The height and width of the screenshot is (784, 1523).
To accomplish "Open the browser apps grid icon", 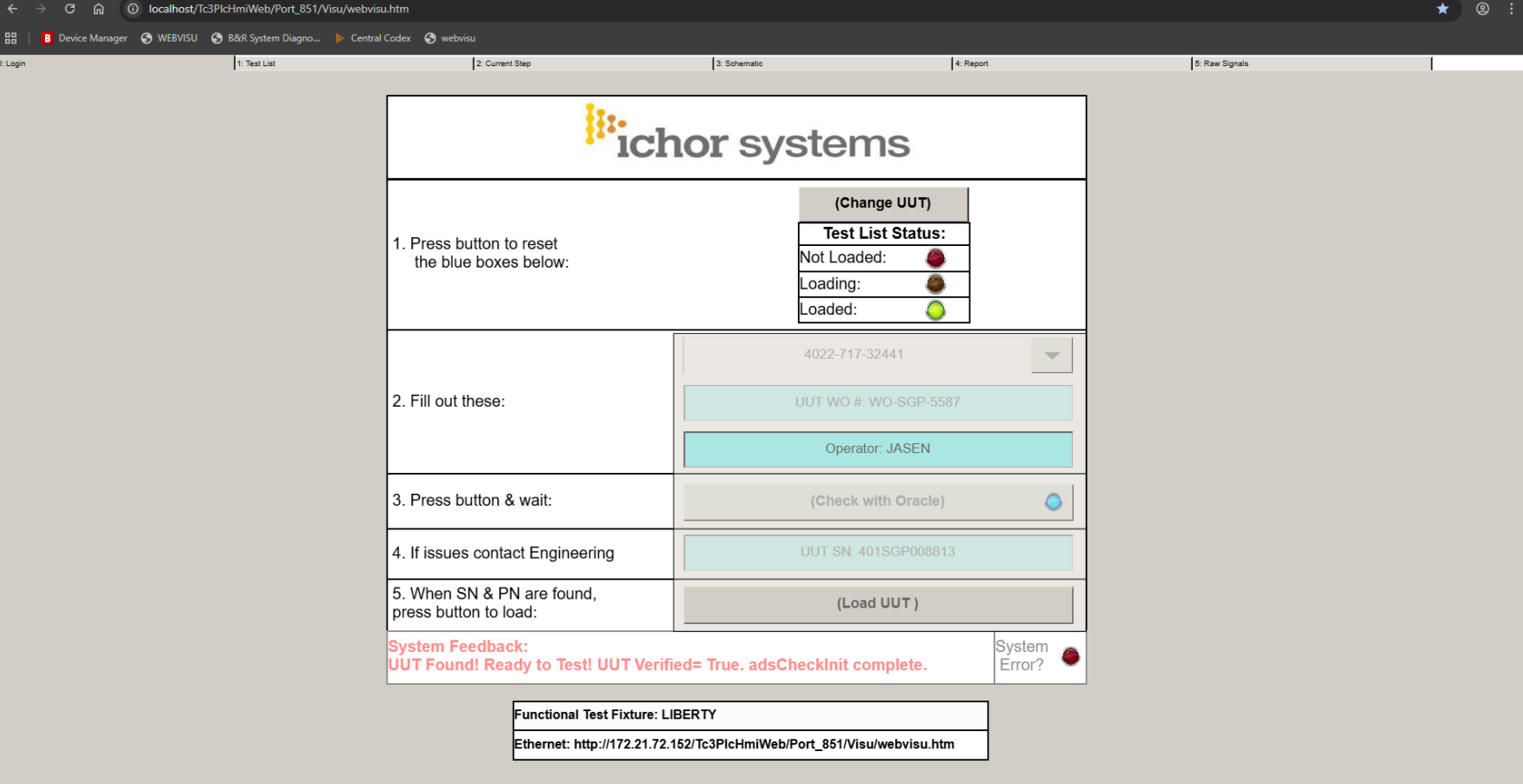I will click(11, 38).
